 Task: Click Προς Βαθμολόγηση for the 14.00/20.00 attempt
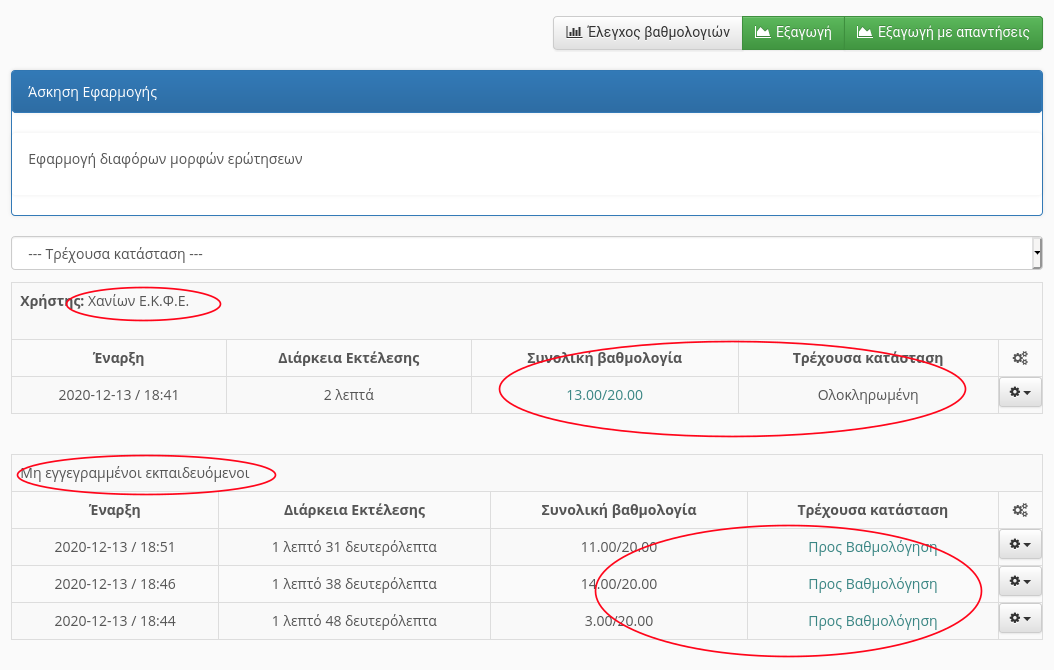(x=873, y=584)
